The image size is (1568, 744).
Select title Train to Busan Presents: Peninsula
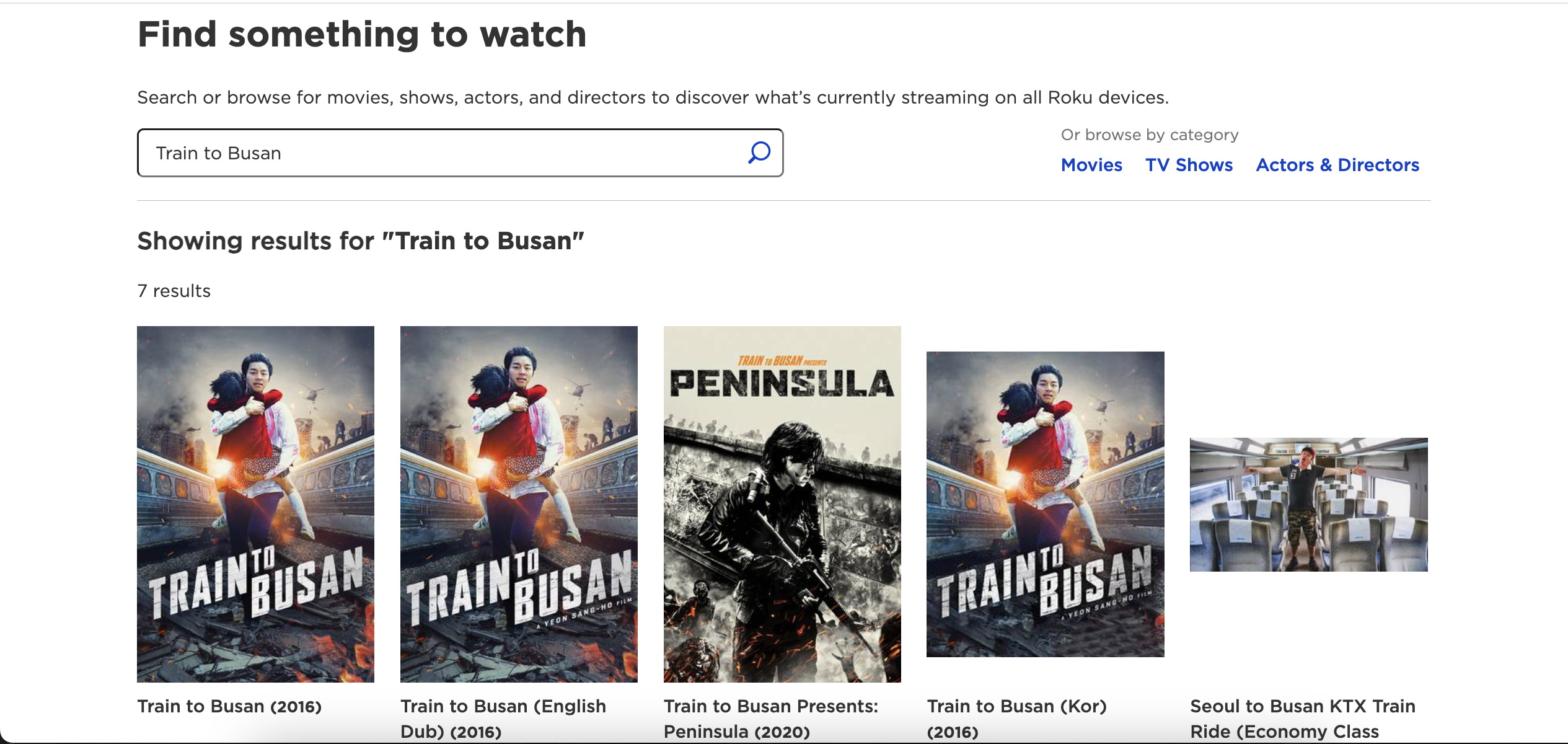(771, 719)
